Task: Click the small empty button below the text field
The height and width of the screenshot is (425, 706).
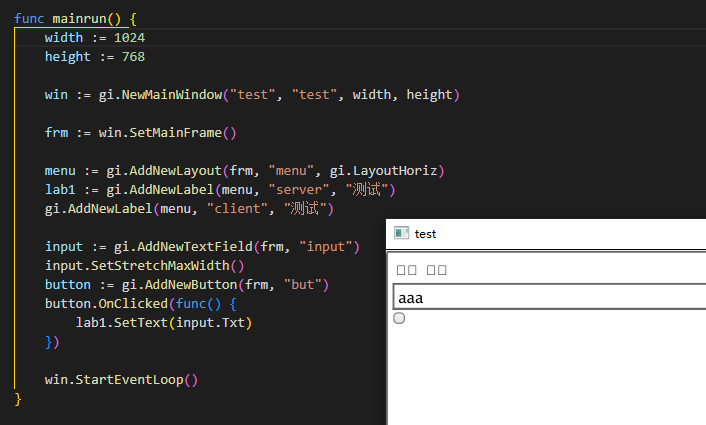Action: tap(399, 318)
